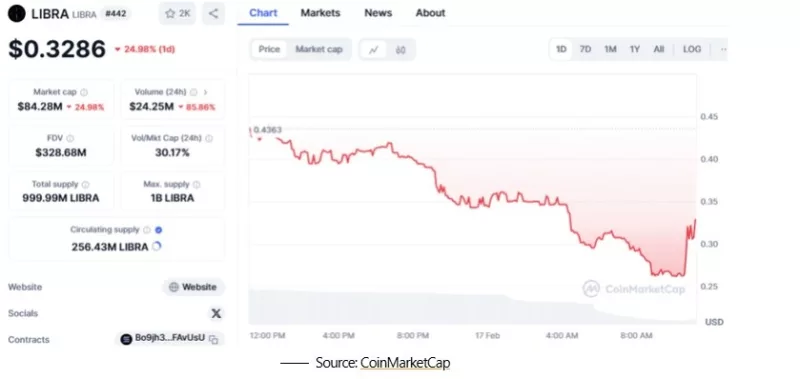Show FDV info tooltip icon

[x=70, y=138]
